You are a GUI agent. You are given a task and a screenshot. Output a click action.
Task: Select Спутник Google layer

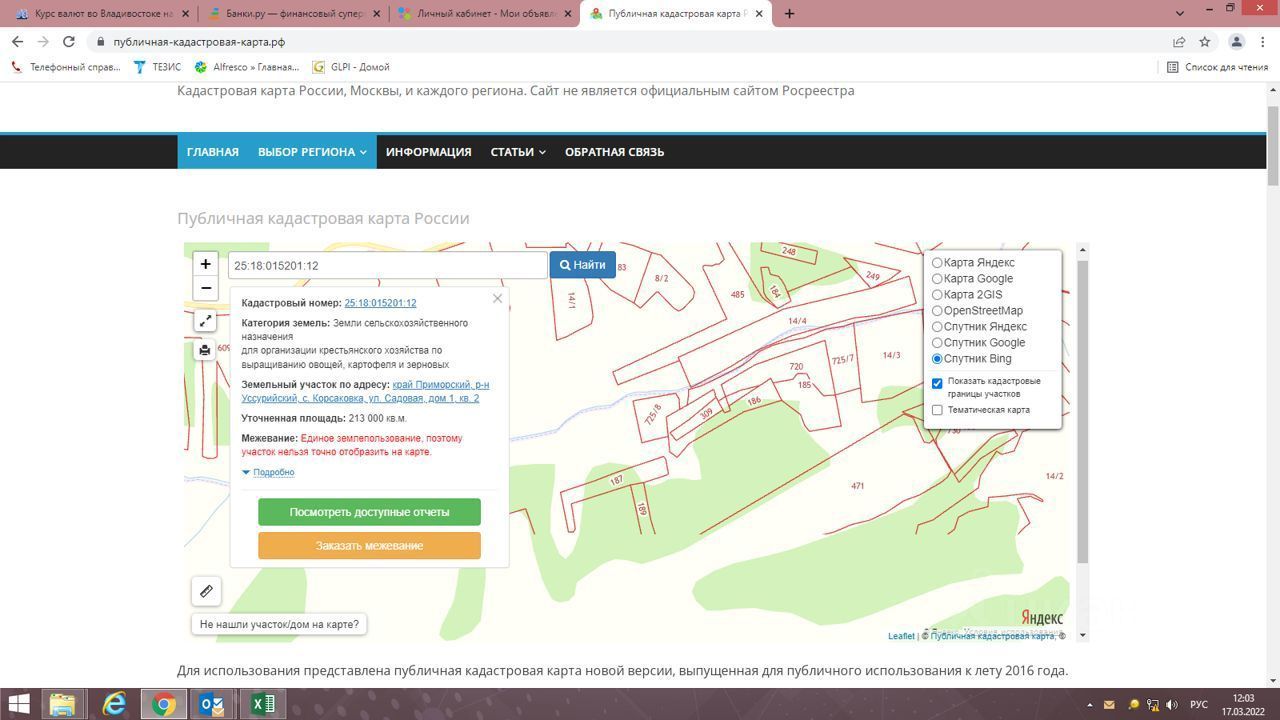click(x=937, y=343)
